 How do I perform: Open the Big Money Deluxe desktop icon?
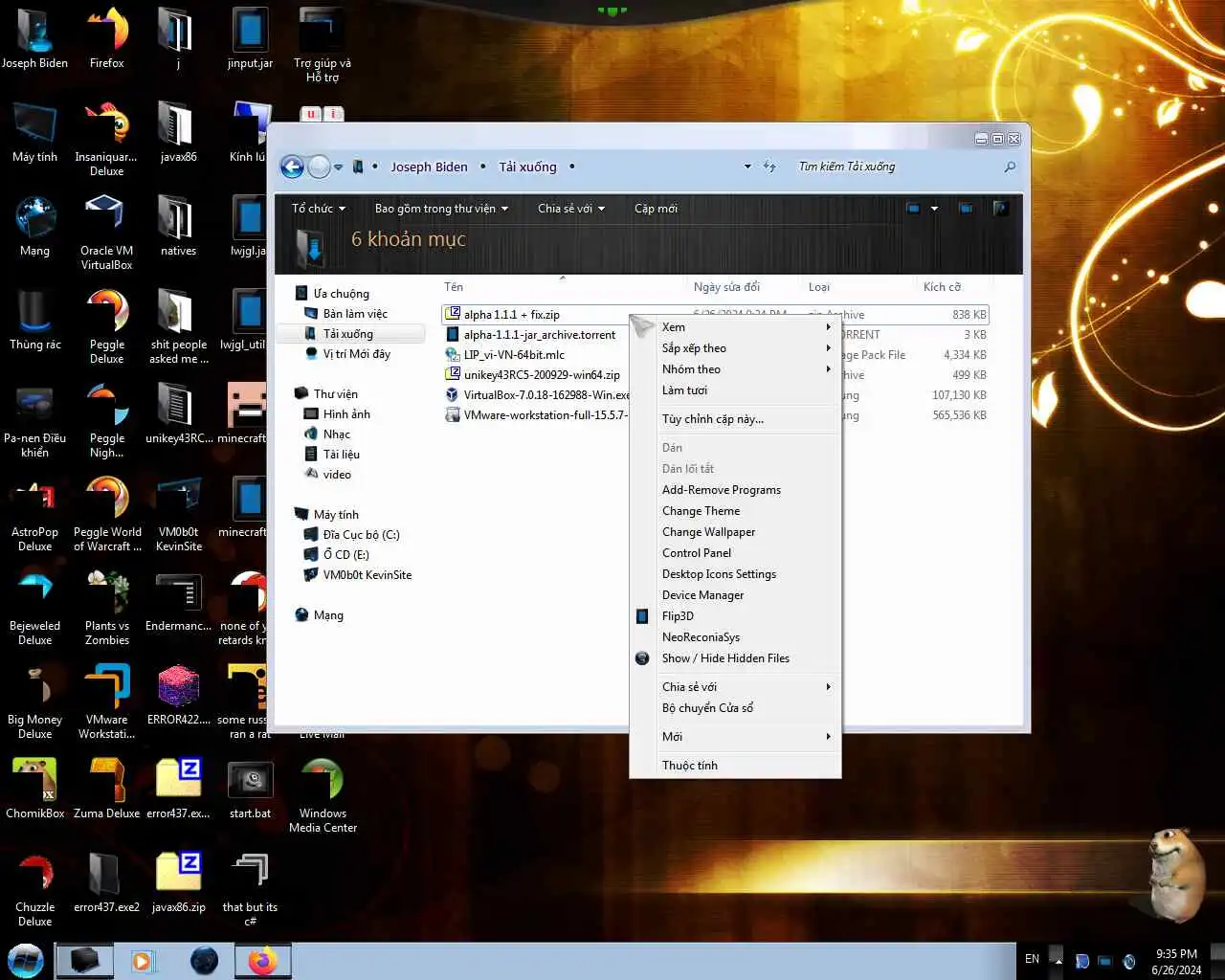pos(35,702)
